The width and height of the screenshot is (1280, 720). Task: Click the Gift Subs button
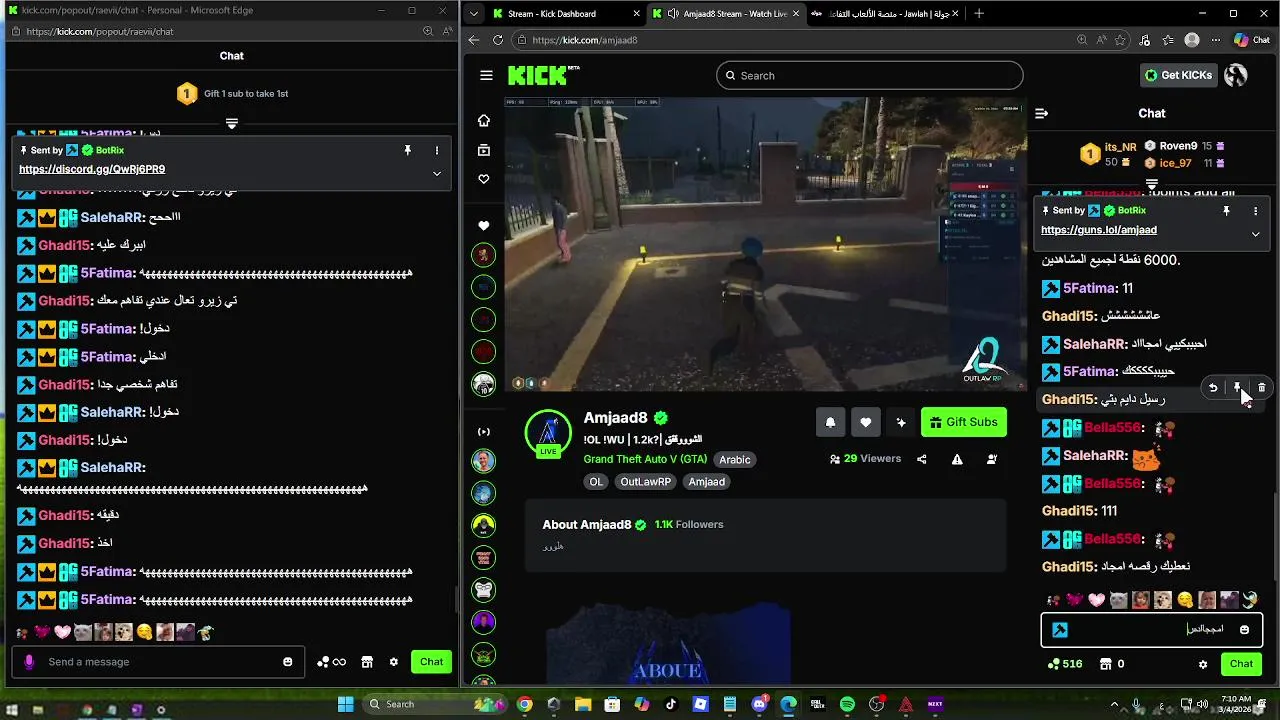[964, 422]
